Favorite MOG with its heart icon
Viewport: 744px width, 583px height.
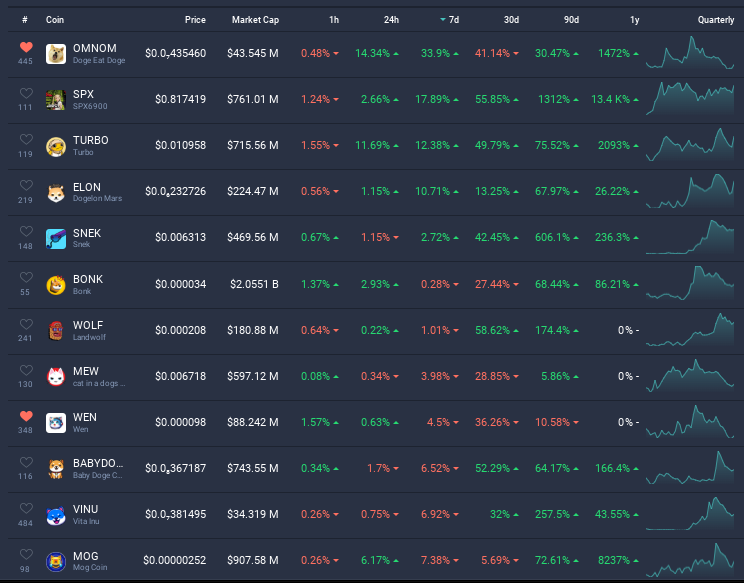coord(26,554)
